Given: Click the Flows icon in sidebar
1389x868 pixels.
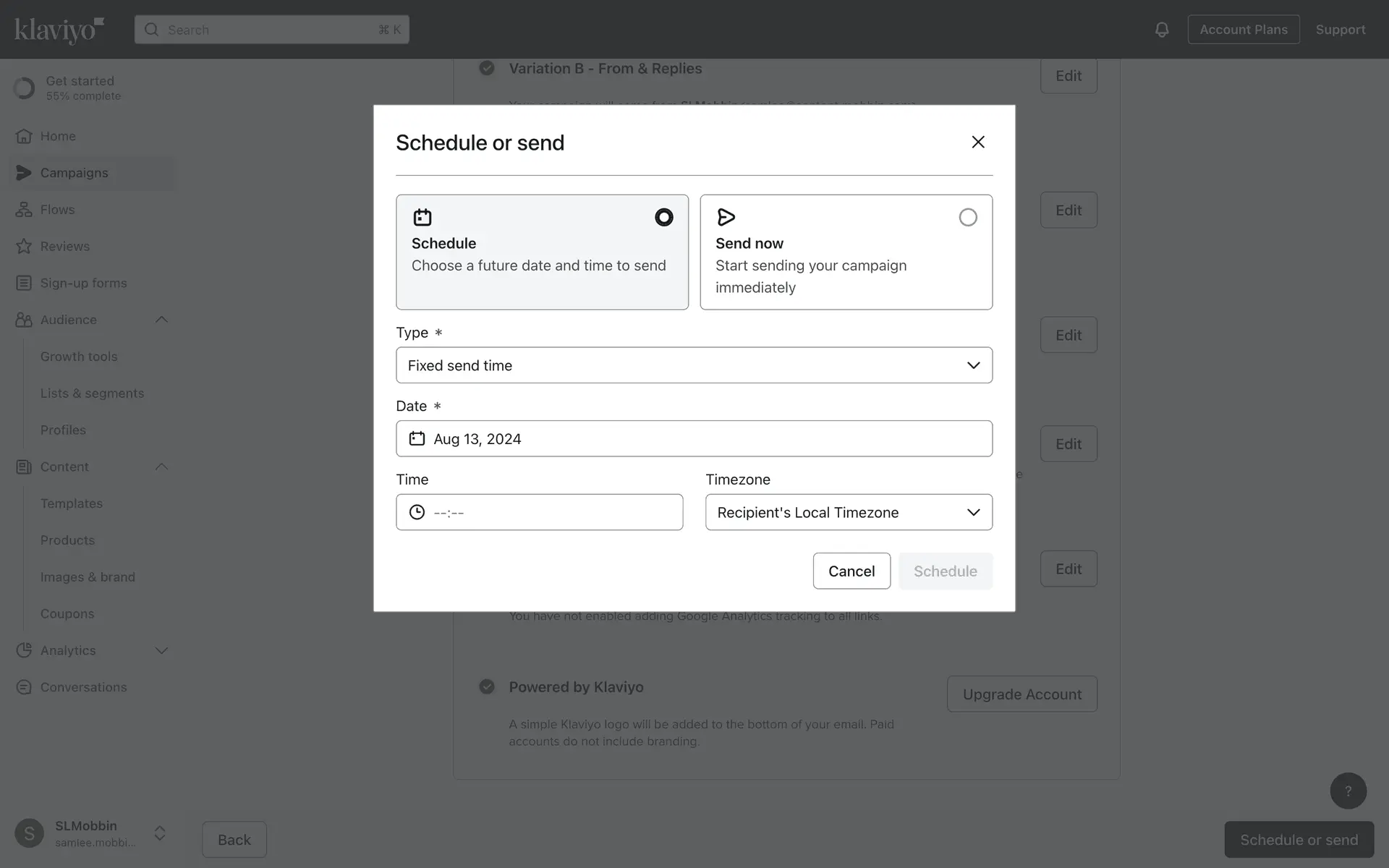Looking at the screenshot, I should tap(24, 210).
